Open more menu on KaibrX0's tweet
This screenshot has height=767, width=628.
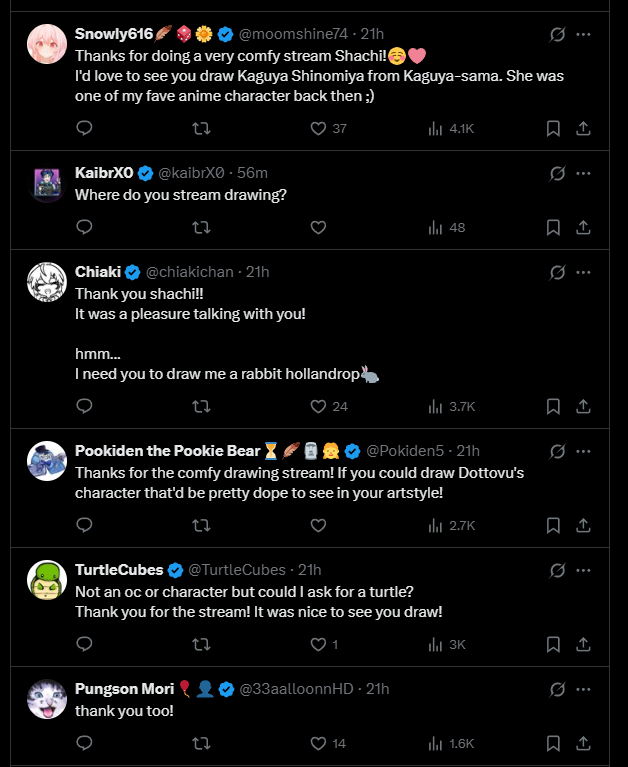click(x=584, y=172)
